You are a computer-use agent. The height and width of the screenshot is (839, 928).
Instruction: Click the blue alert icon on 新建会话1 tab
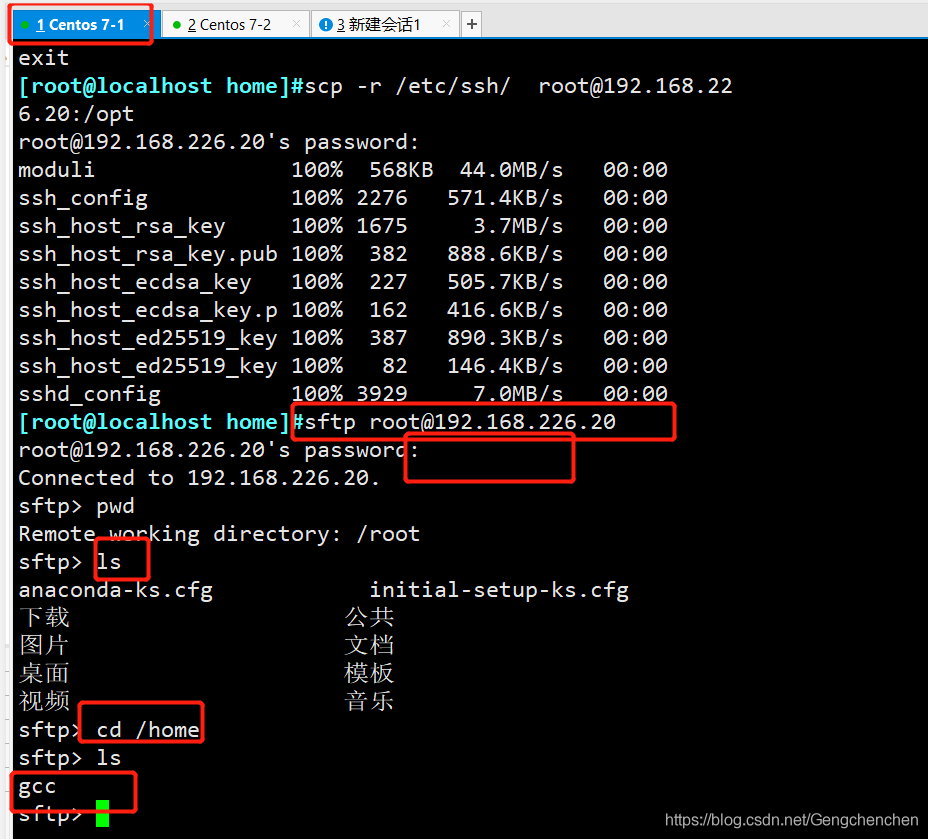tap(326, 25)
